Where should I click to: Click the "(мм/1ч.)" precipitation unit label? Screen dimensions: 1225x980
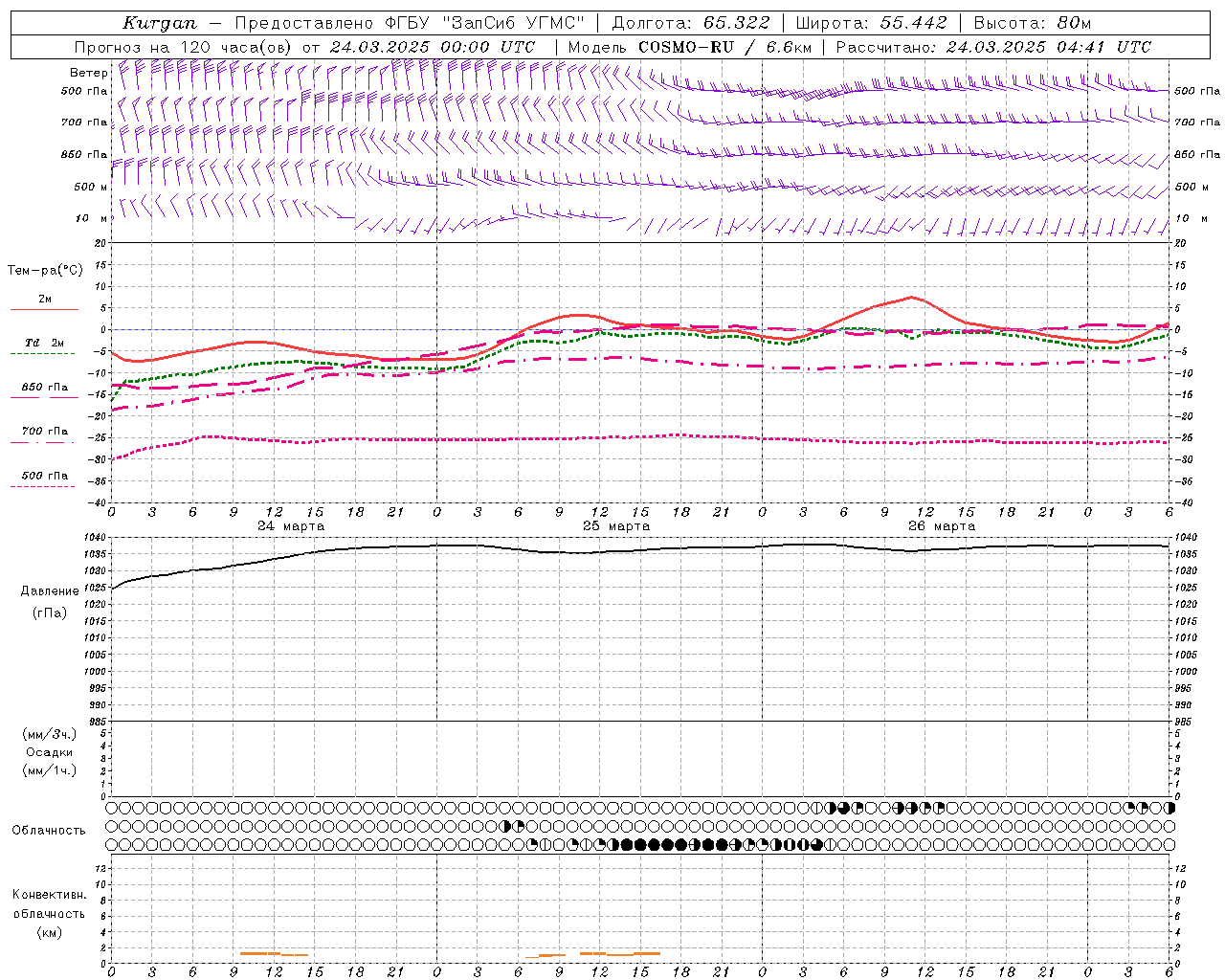pyautogui.click(x=50, y=770)
